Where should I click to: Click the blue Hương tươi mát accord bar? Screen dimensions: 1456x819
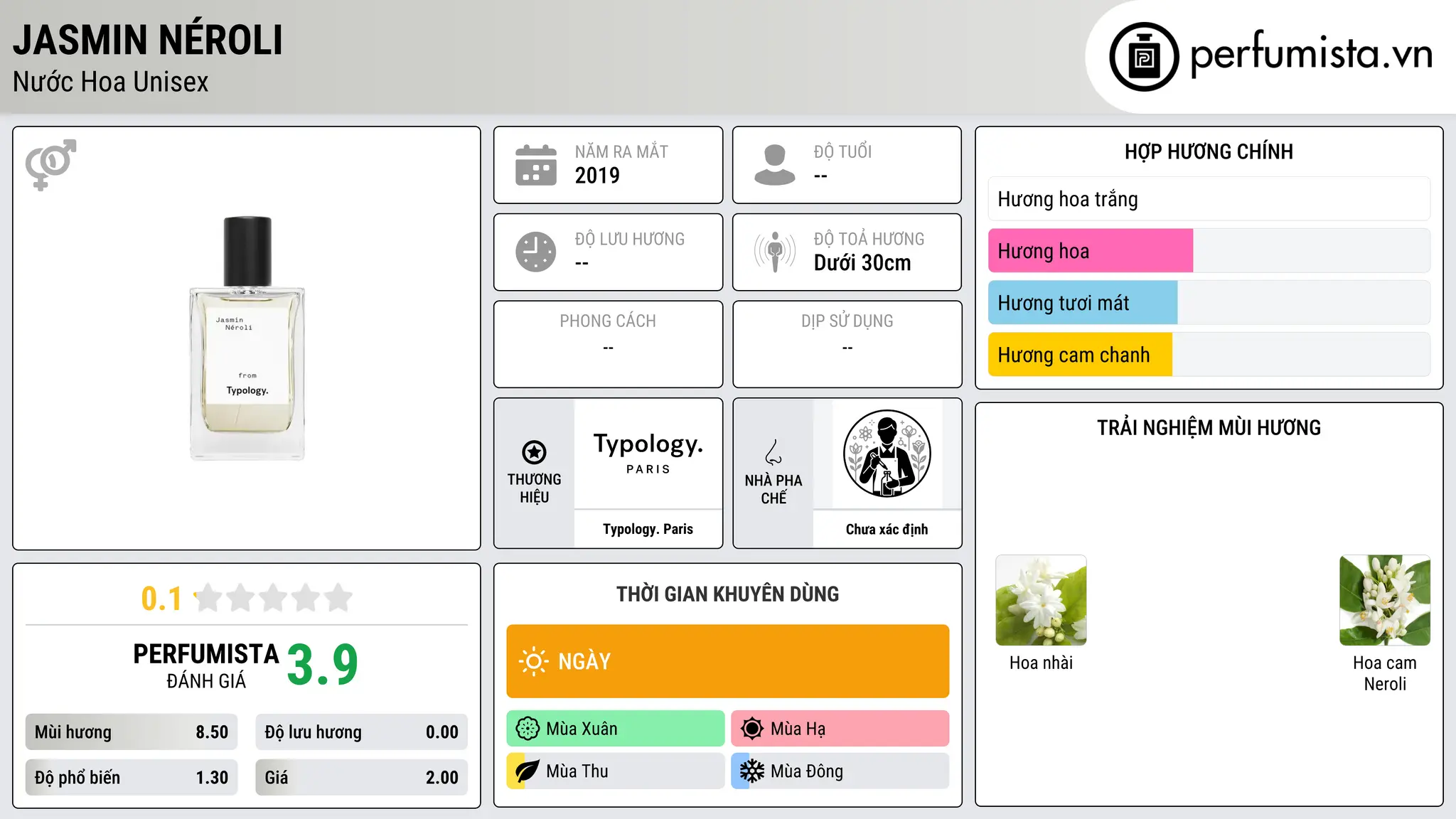[1209, 303]
